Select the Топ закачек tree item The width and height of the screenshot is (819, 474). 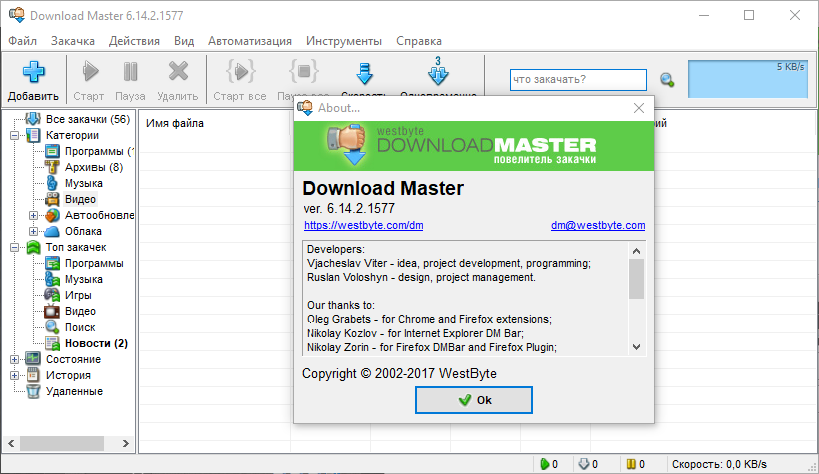[x=76, y=247]
